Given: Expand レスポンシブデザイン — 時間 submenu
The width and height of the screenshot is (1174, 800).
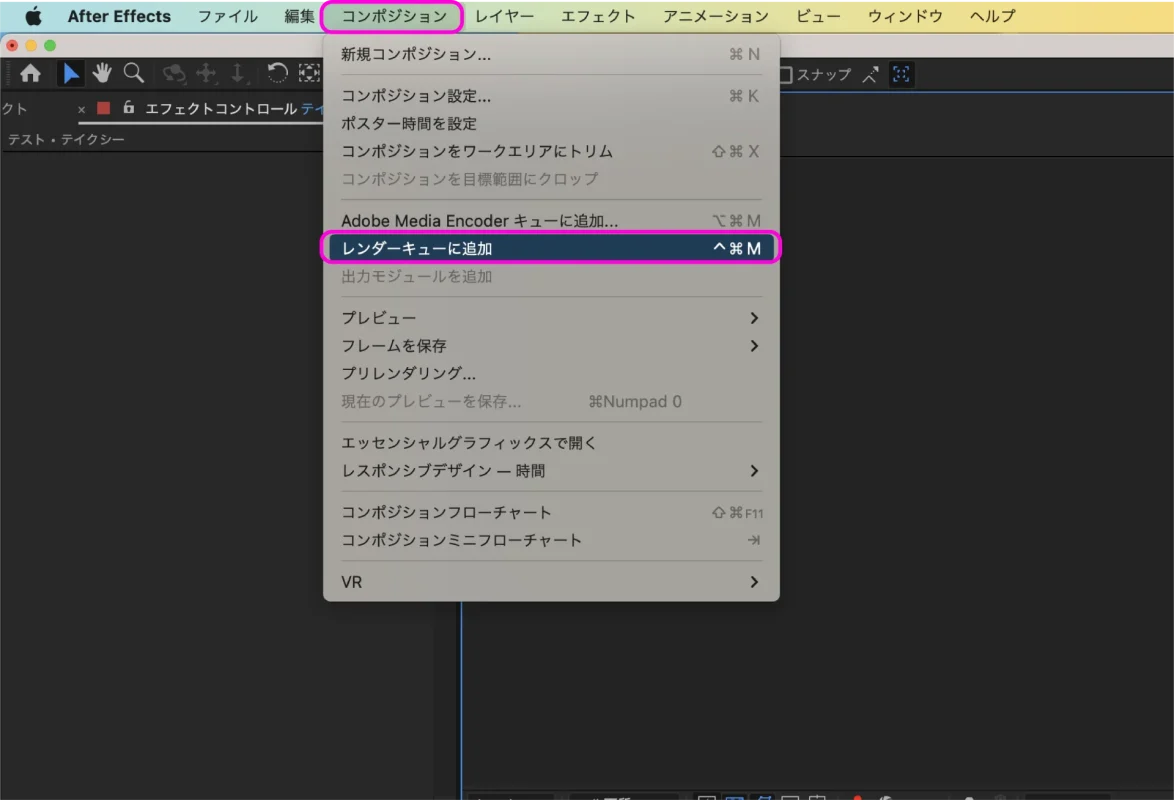Looking at the screenshot, I should click(x=551, y=470).
